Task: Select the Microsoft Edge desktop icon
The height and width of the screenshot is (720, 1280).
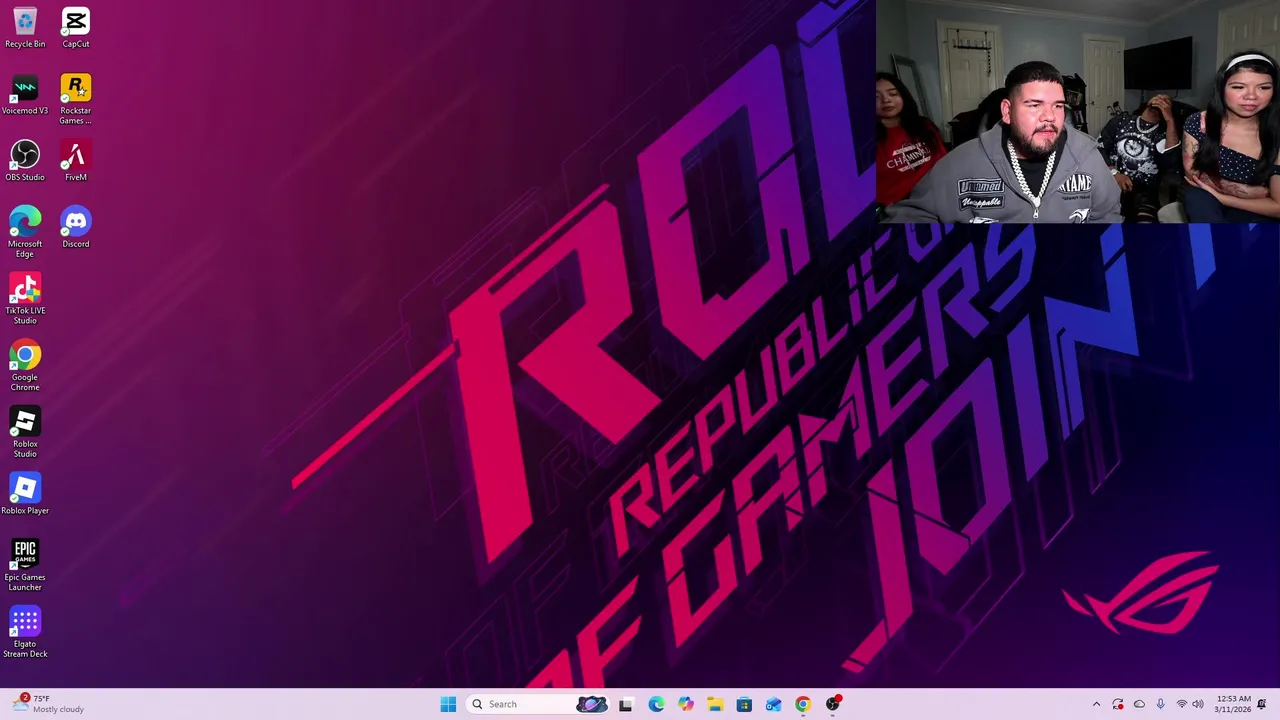Action: pyautogui.click(x=25, y=232)
